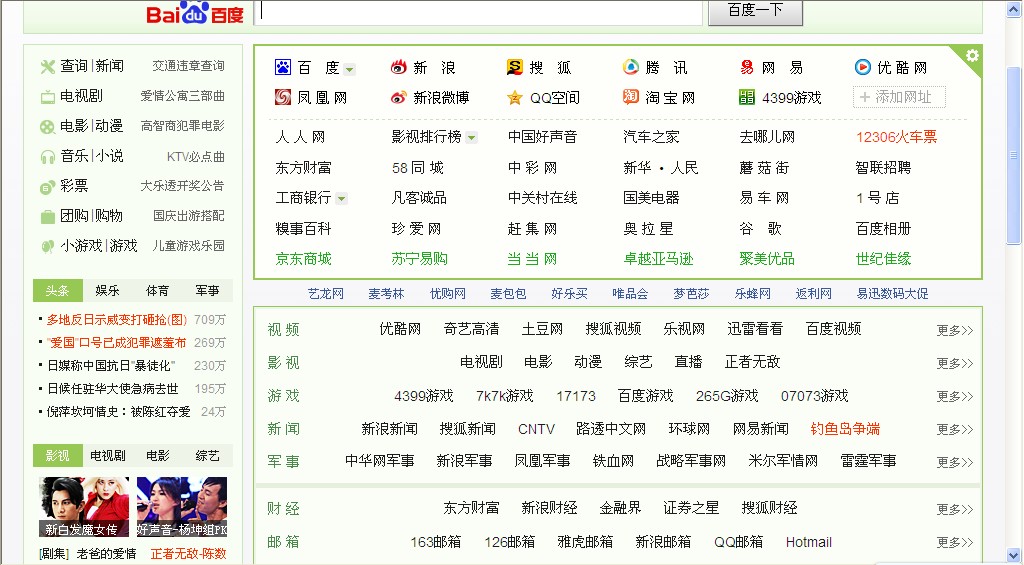
Task: Show more 军事 sites via 更多>>
Action: [955, 462]
